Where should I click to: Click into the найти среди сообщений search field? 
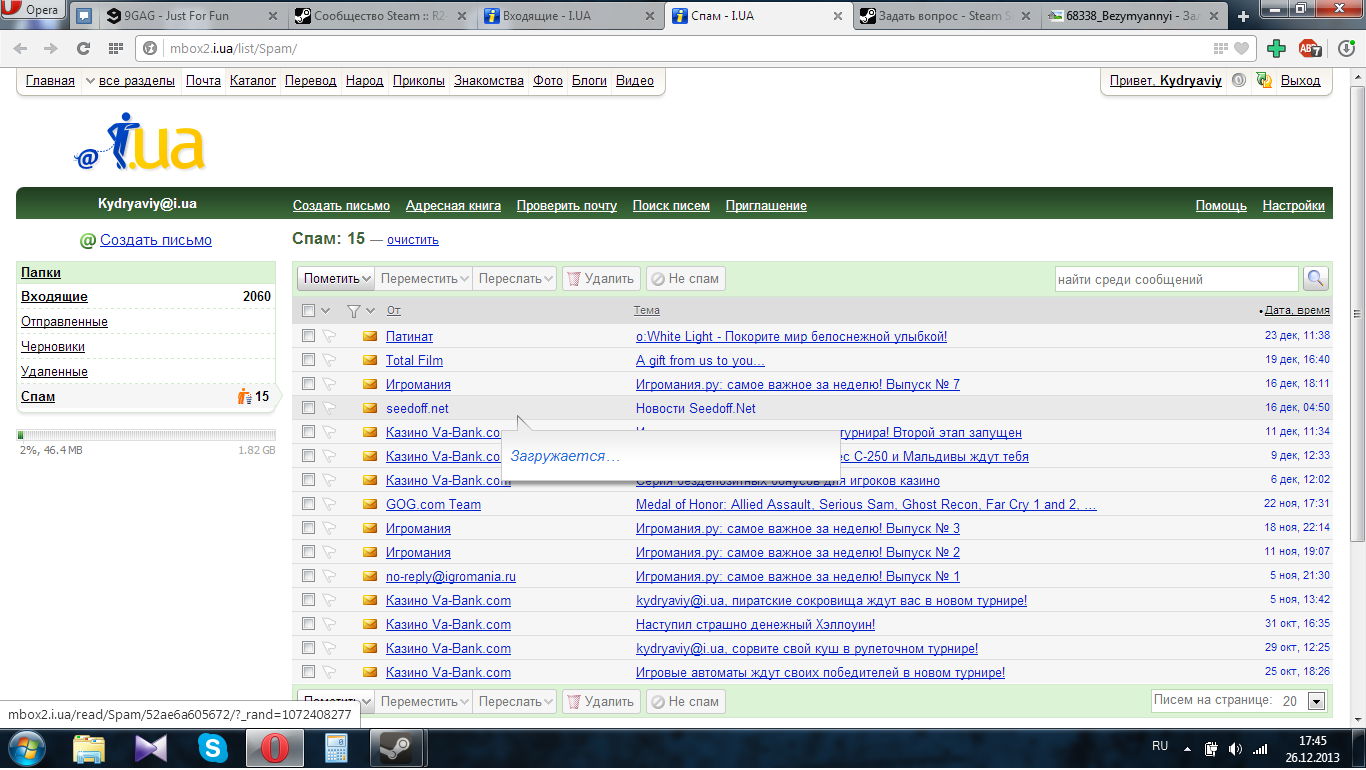pos(1176,279)
